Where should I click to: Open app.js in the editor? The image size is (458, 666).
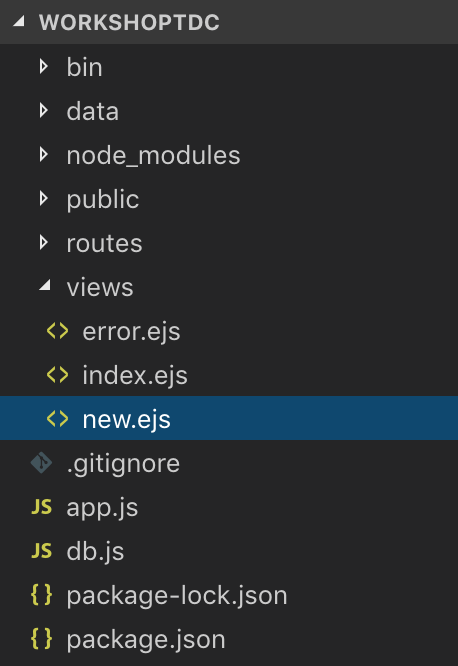click(229, 507)
